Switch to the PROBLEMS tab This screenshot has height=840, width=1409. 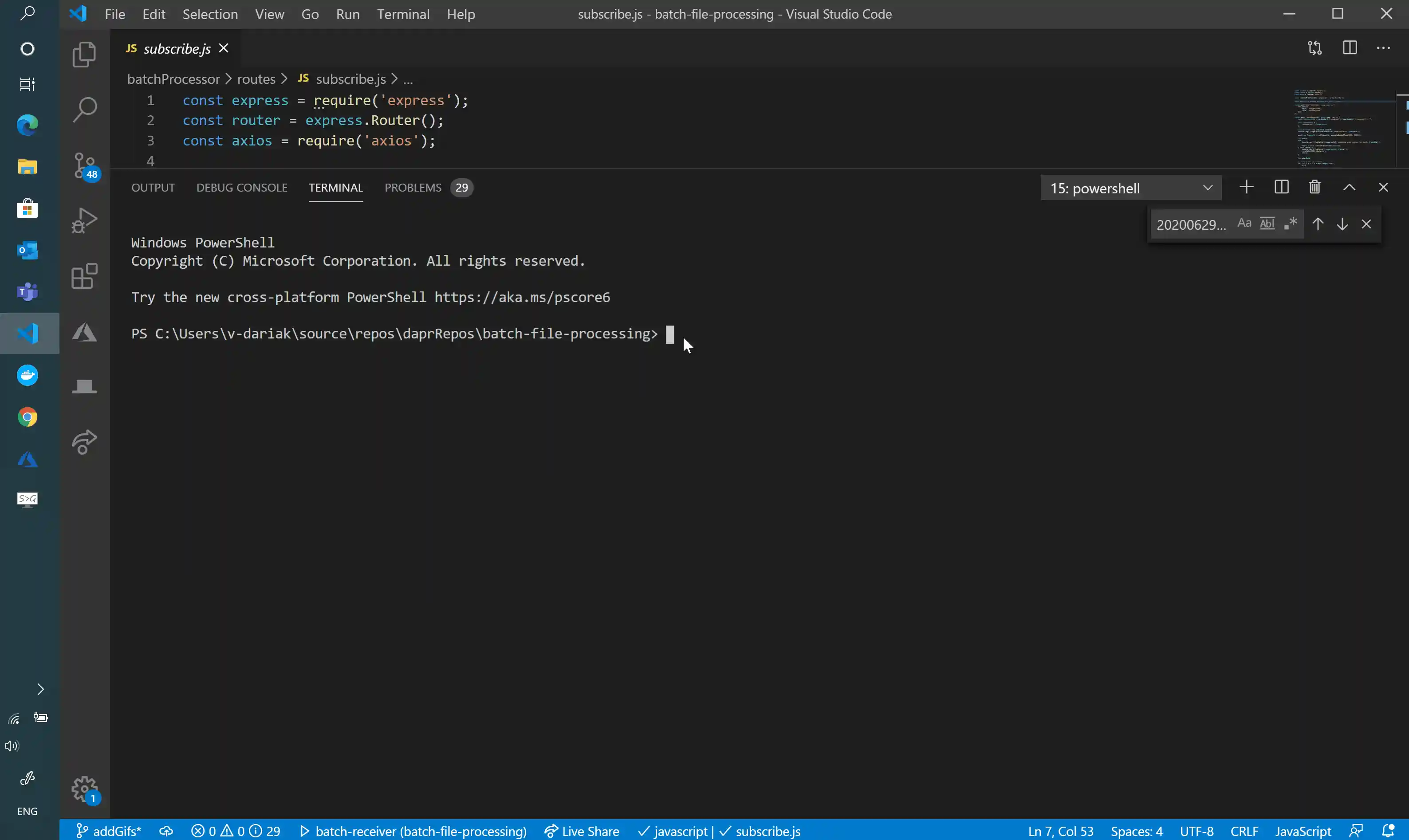coord(413,187)
